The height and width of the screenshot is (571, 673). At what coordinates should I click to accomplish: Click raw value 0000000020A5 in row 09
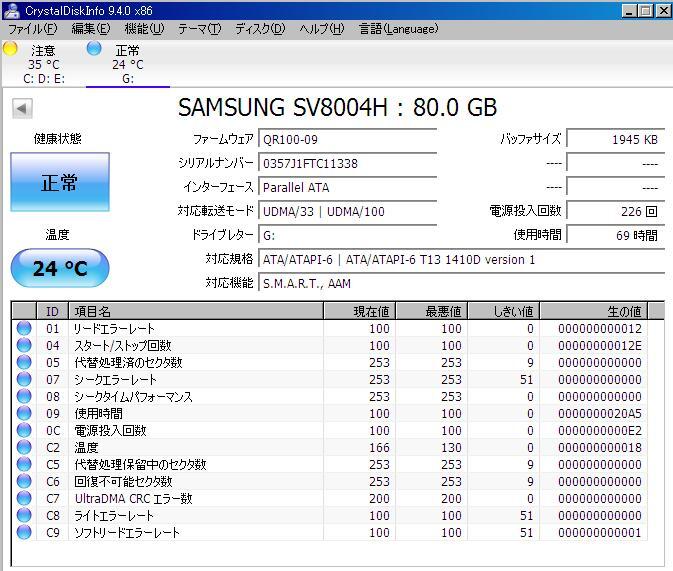600,414
